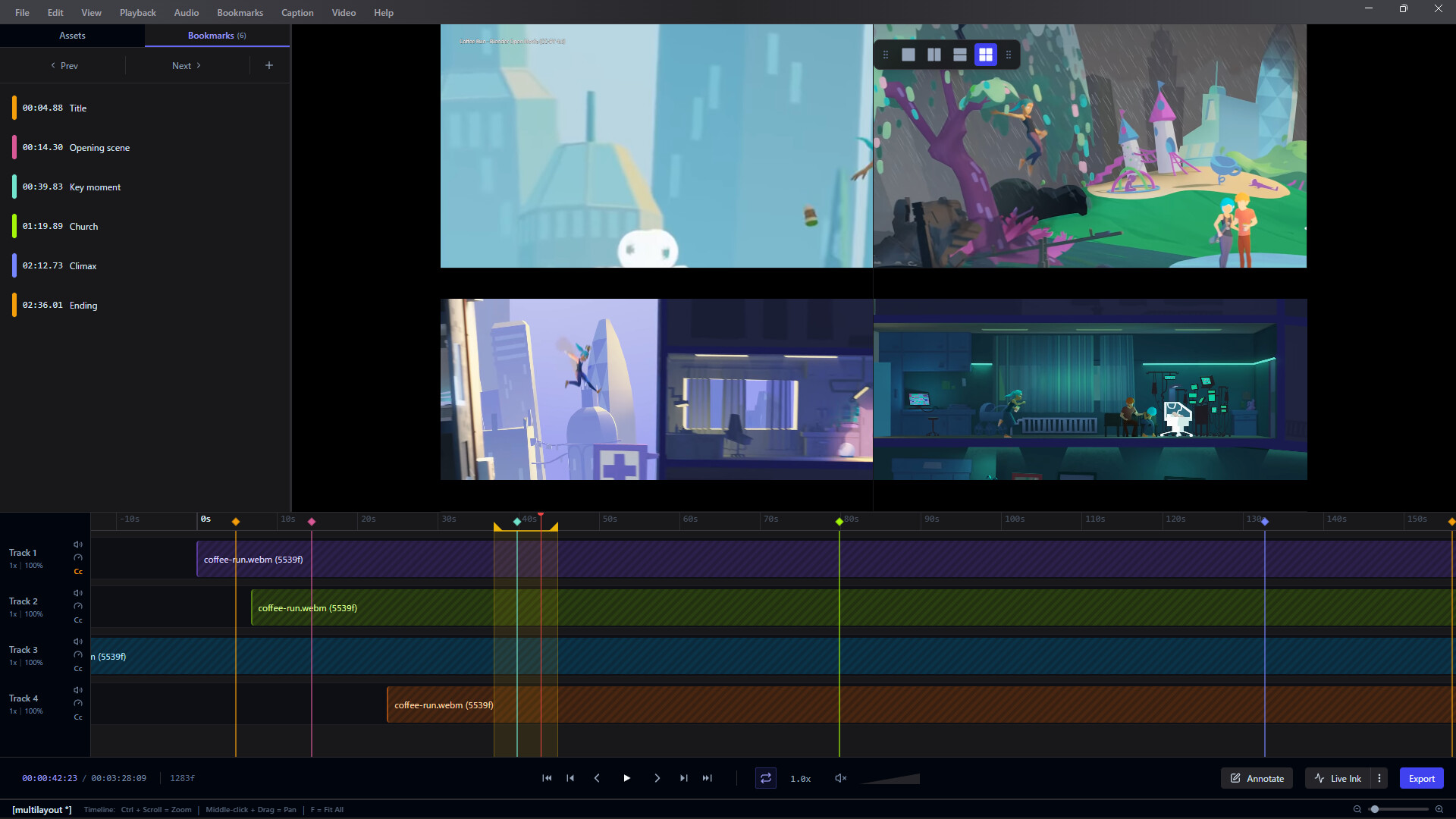Open the overflow menu next to Live Ink
The width and height of the screenshot is (1456, 819).
point(1379,778)
